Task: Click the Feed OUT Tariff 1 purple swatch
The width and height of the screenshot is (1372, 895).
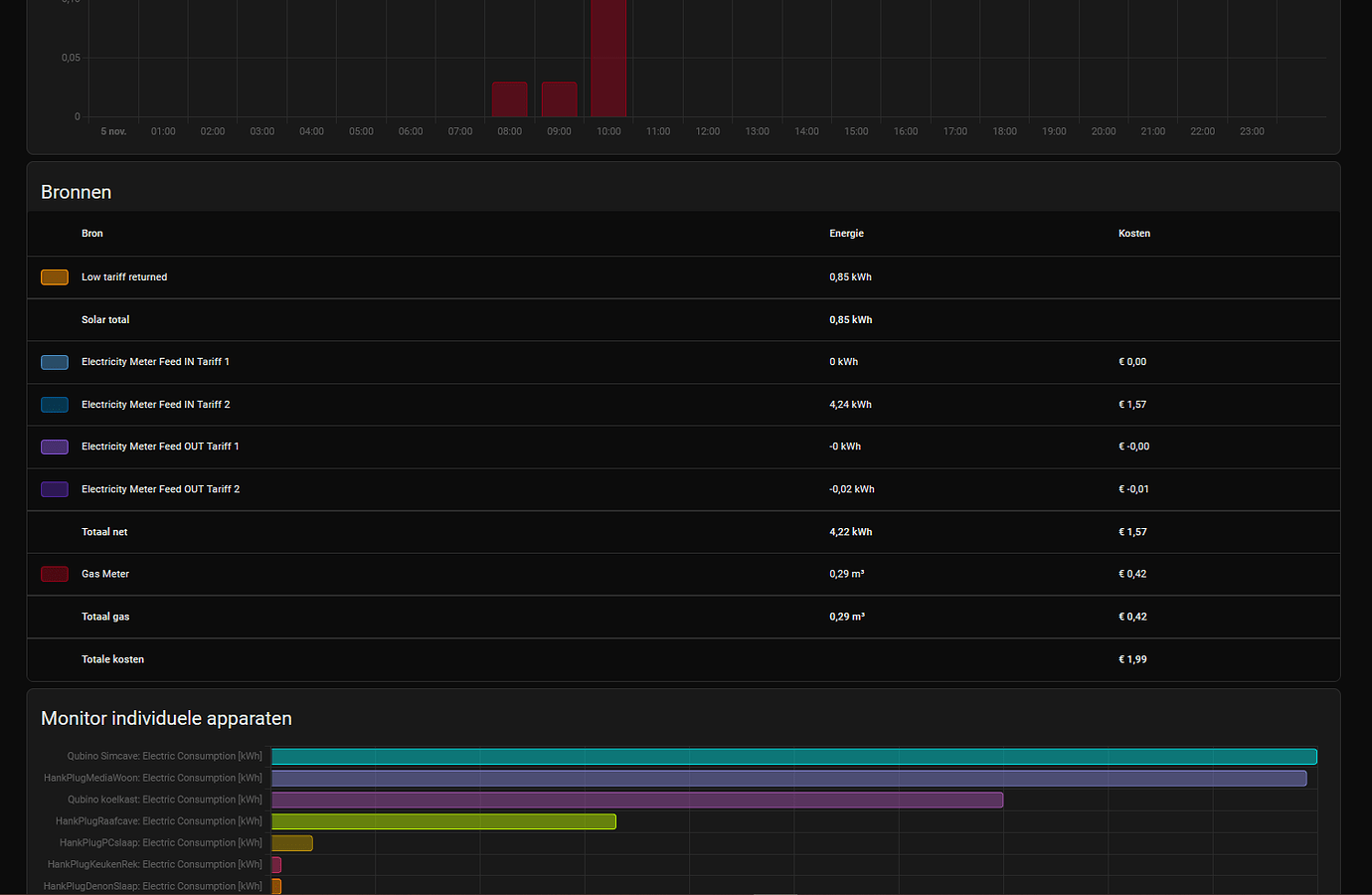Action: [x=55, y=447]
